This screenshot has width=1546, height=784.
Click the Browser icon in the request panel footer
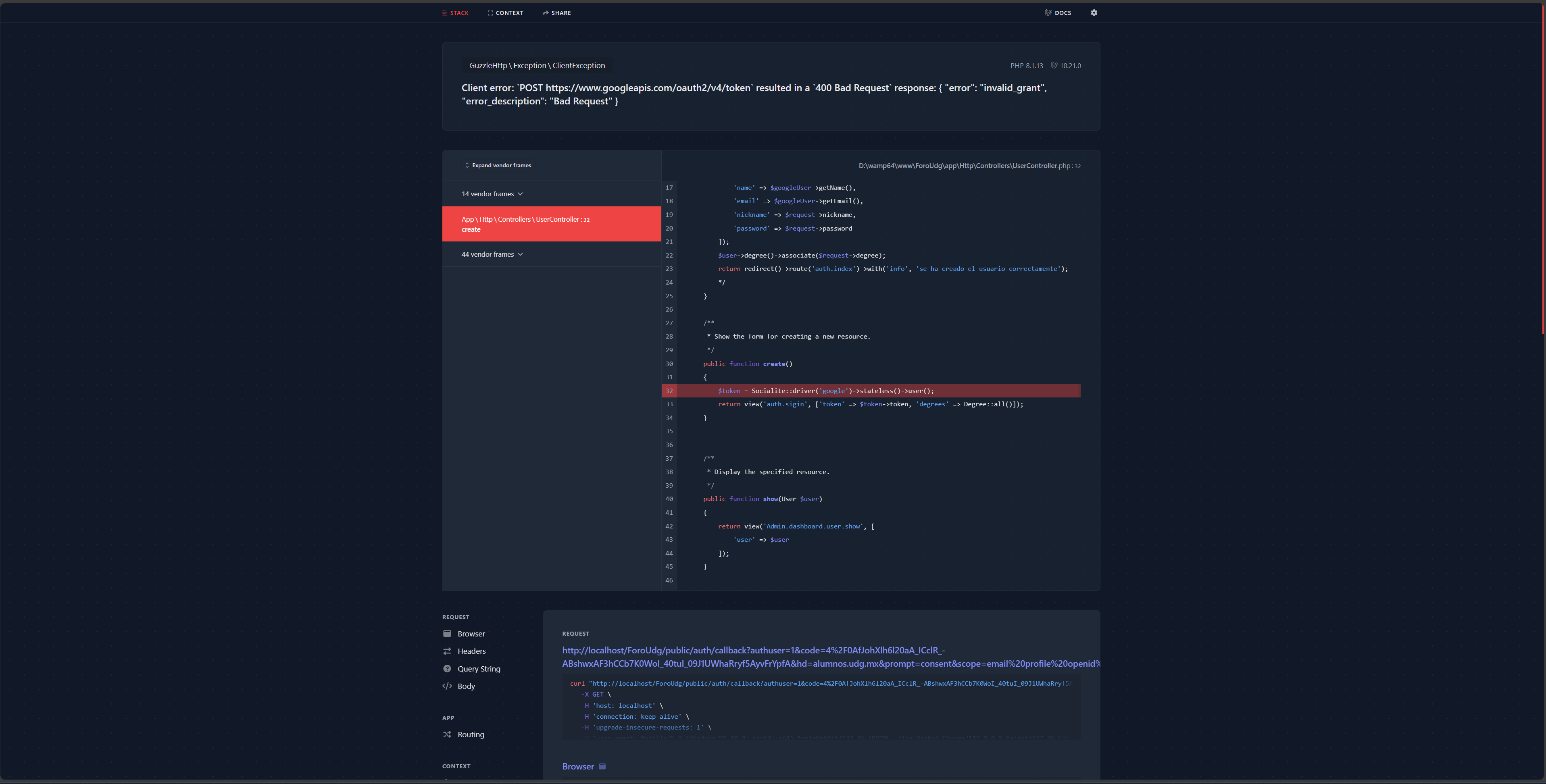point(602,766)
